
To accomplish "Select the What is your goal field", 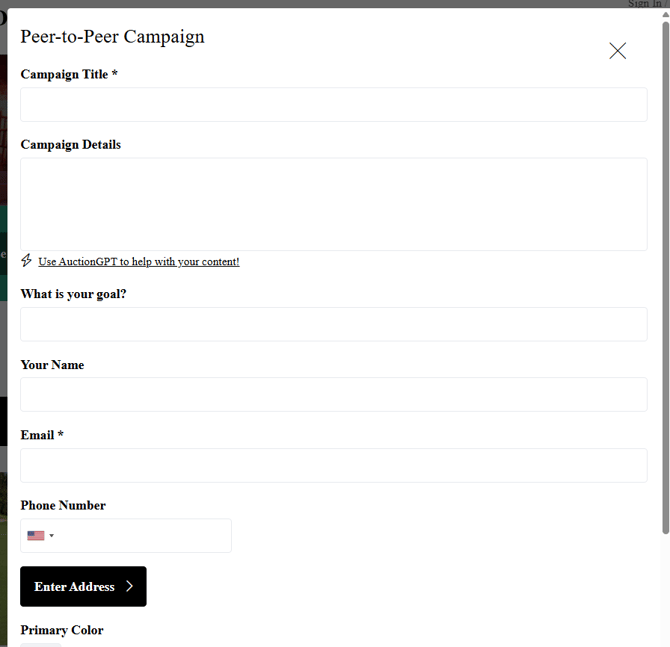I will click(x=333, y=324).
